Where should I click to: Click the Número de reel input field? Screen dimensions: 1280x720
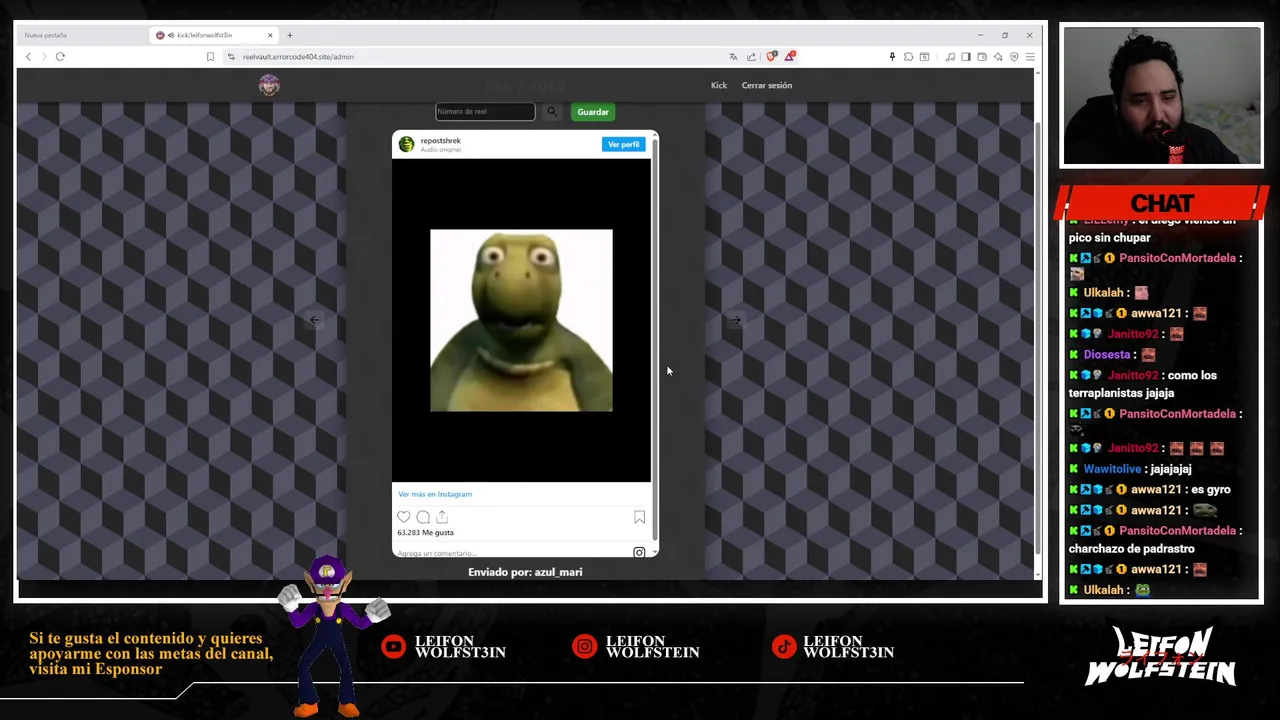pyautogui.click(x=485, y=111)
